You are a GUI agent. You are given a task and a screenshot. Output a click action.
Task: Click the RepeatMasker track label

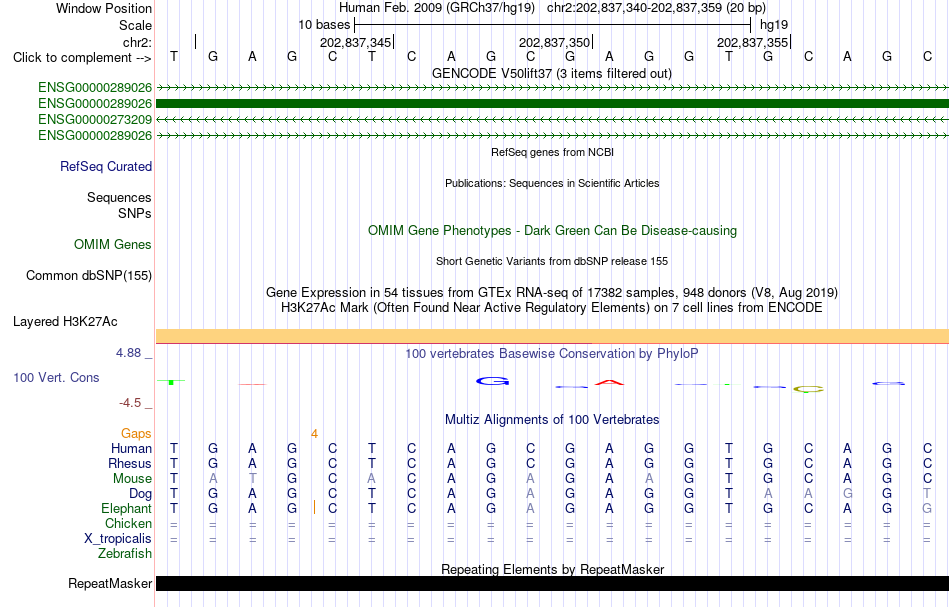110,584
